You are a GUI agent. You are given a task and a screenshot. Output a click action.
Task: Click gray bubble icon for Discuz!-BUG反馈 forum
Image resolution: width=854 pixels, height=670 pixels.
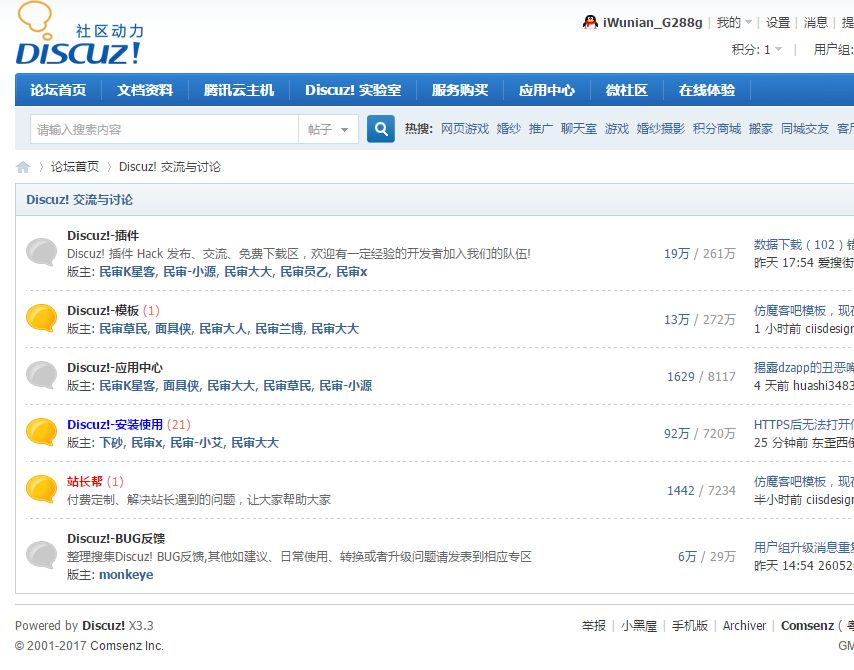(x=41, y=555)
